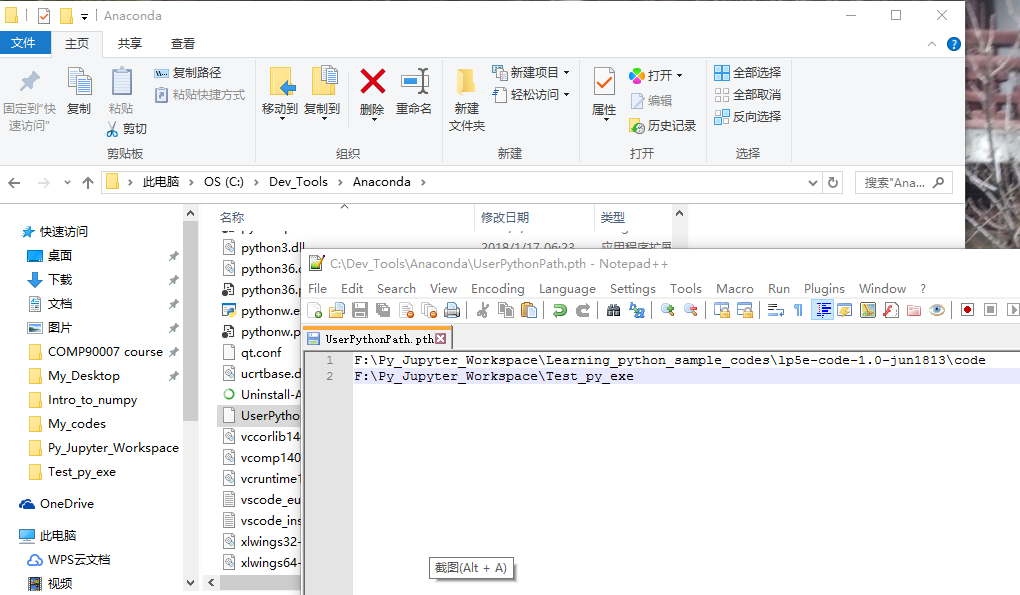Collapse the Explorer ribbon using chevron

[x=932, y=44]
